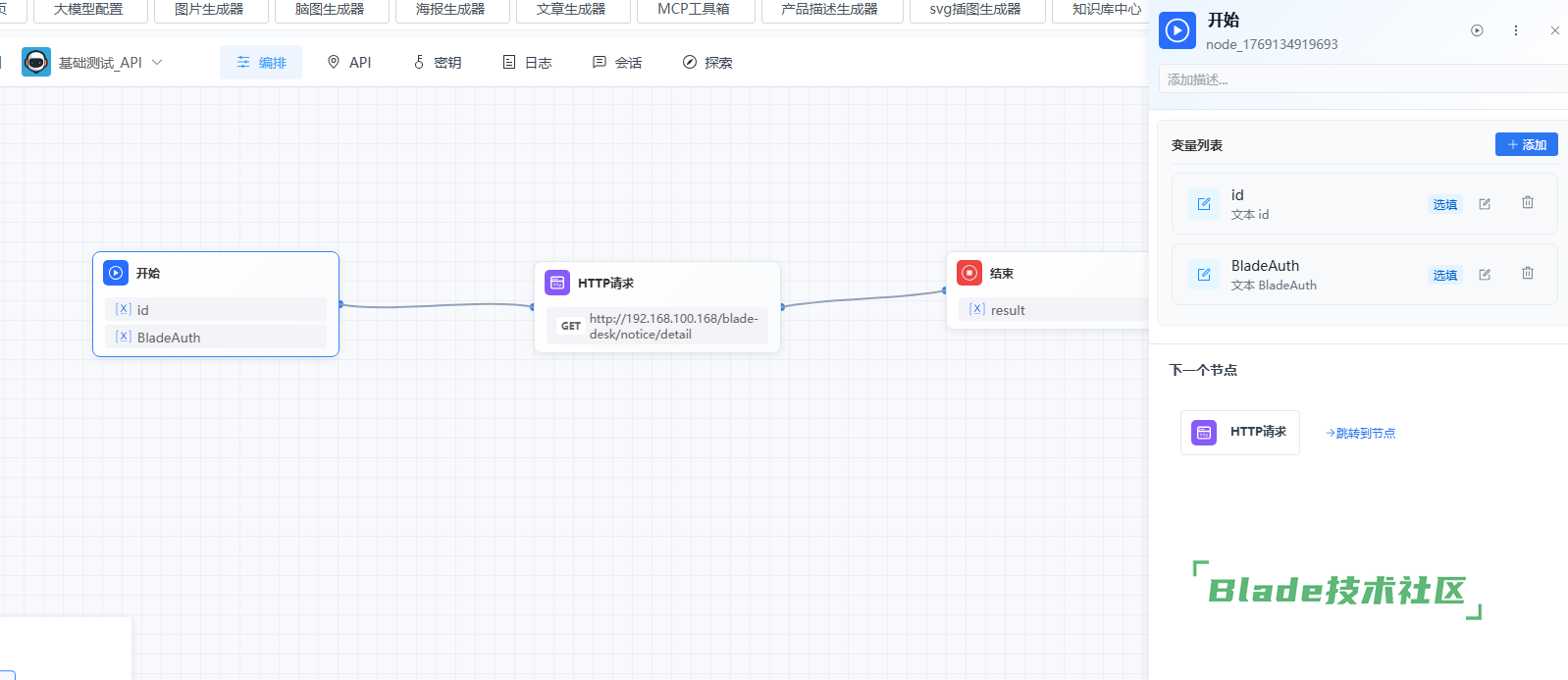Click the 添加 button in variable list
The image size is (1568, 680).
1526,144
